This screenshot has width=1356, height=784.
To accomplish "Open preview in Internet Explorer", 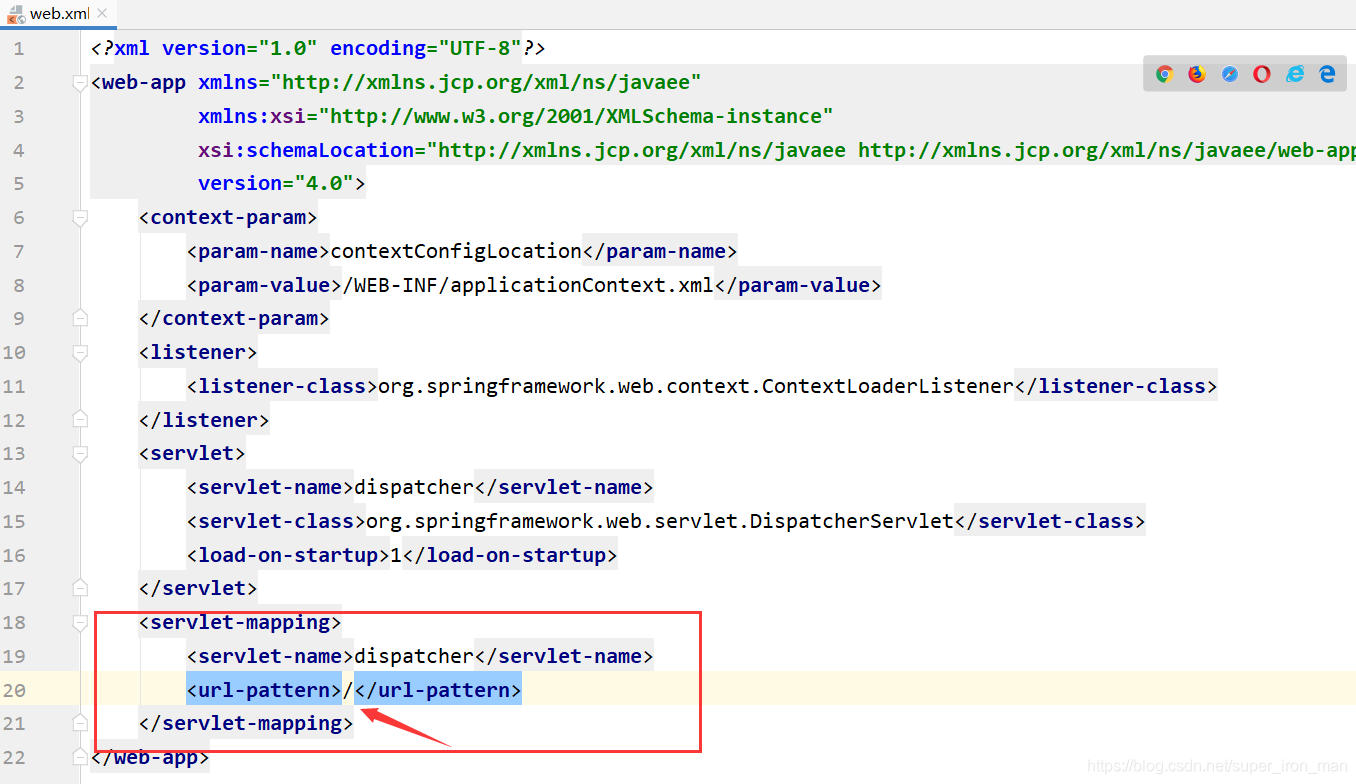I will pyautogui.click(x=1295, y=74).
